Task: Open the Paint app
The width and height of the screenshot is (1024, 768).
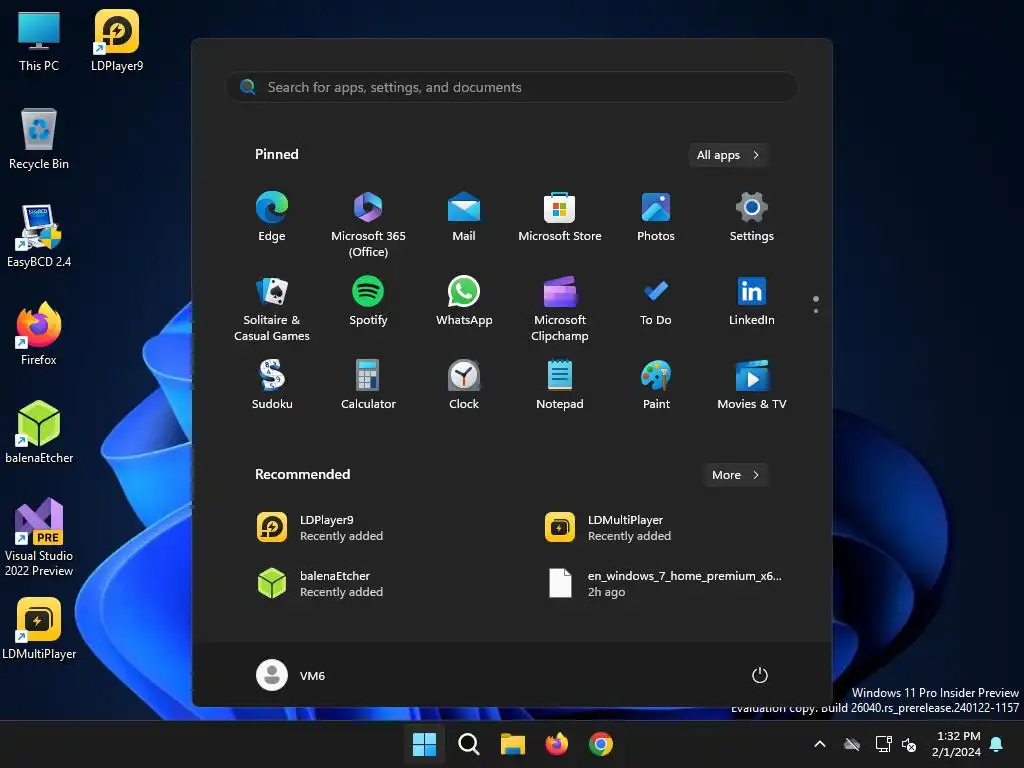Action: [x=656, y=385]
